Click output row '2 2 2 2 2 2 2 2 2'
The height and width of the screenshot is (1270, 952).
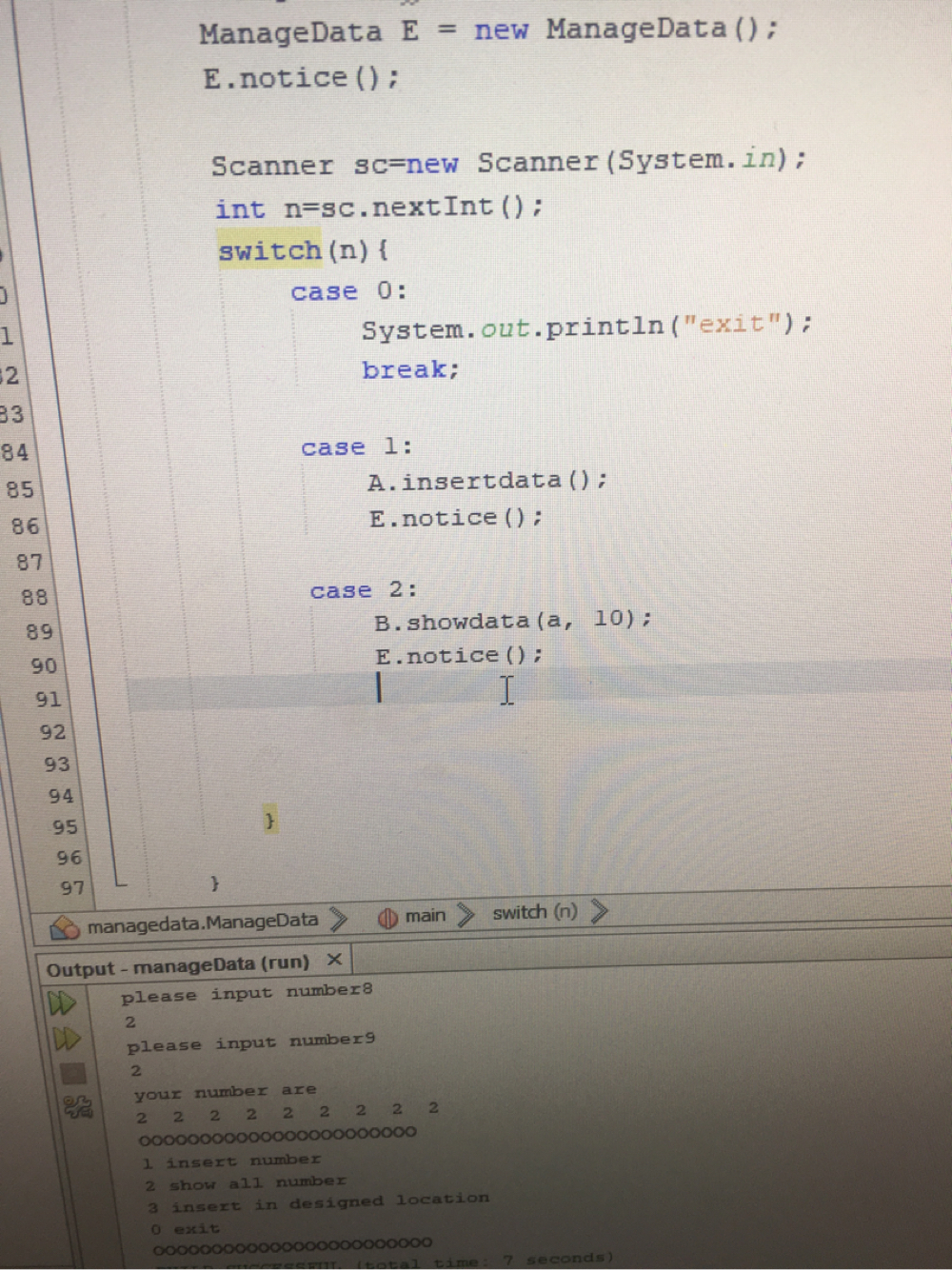coord(288,1112)
